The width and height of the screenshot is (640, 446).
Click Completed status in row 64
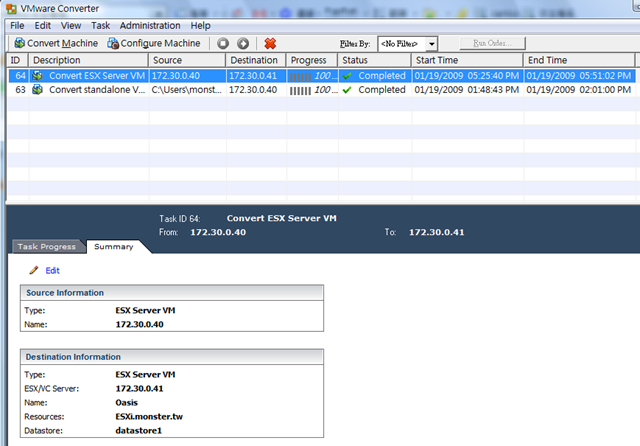click(382, 76)
